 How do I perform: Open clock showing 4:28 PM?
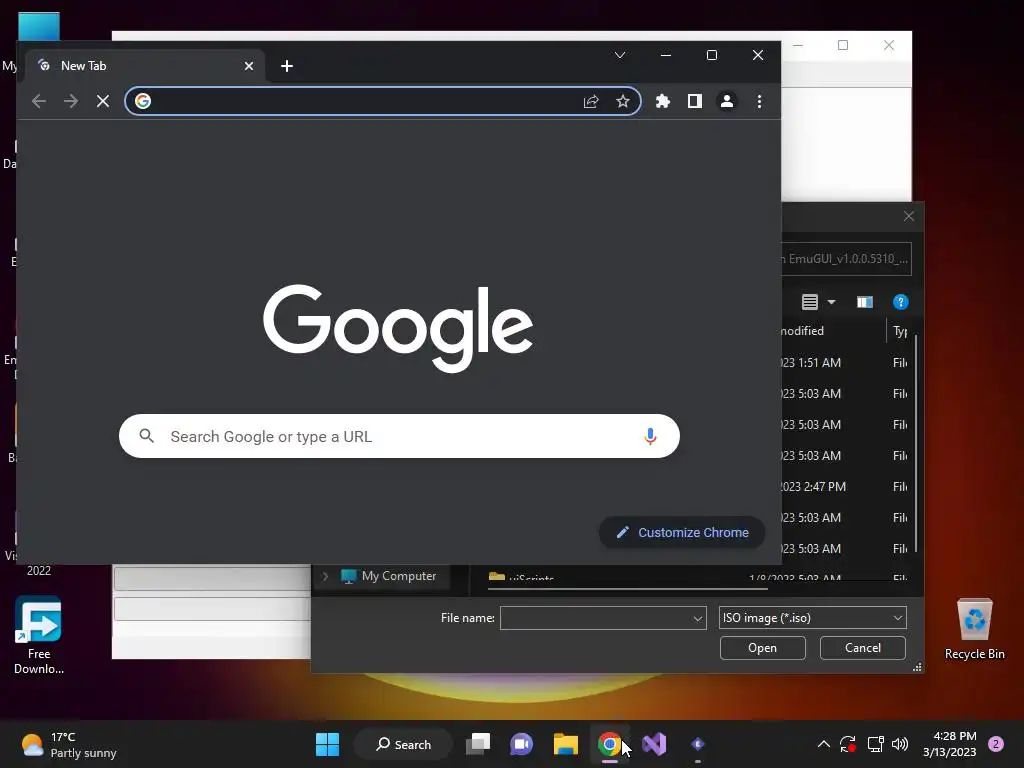(x=950, y=744)
